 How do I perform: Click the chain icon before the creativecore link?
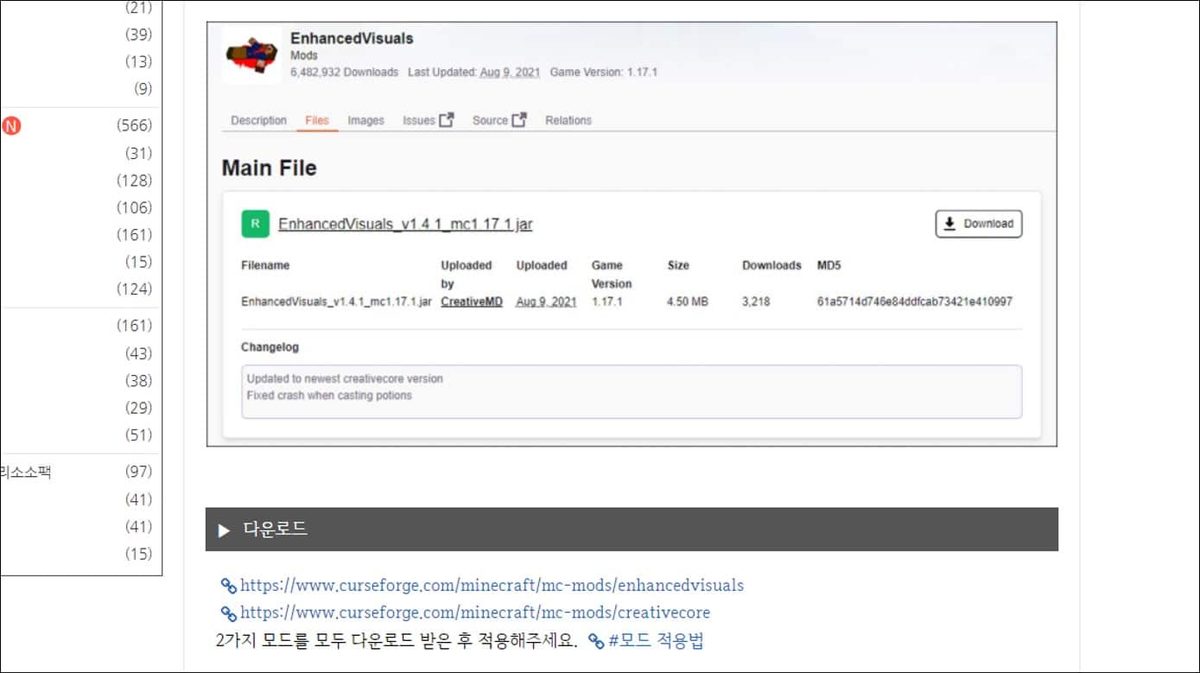tap(229, 613)
